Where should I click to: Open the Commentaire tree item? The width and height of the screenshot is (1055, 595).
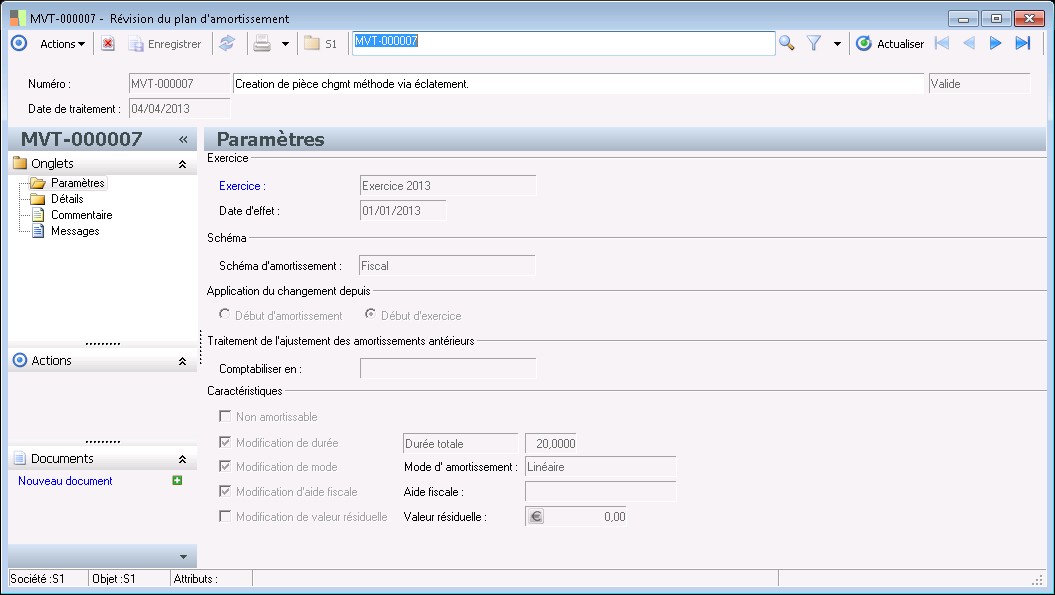click(x=81, y=215)
